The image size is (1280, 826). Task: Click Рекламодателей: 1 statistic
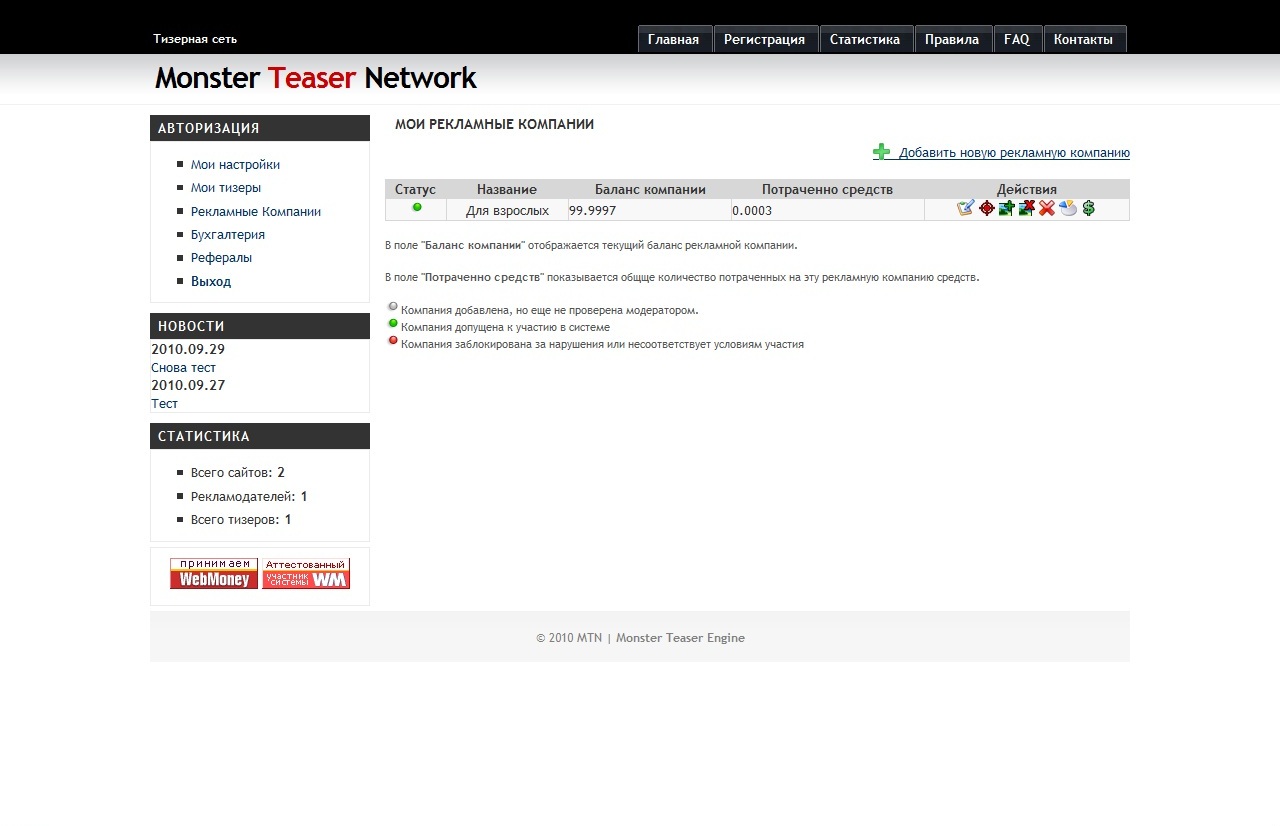[x=249, y=497]
